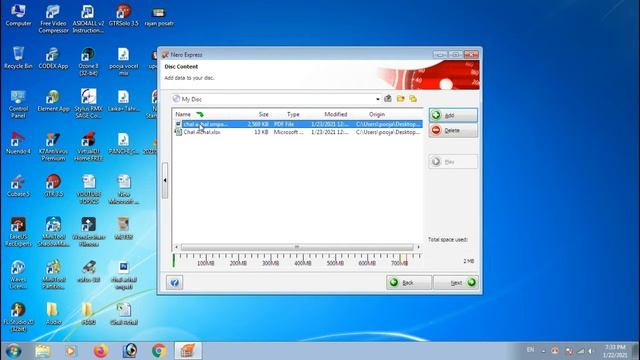Open Computer desktop icon
The width and height of the screenshot is (640, 360).
[18, 15]
